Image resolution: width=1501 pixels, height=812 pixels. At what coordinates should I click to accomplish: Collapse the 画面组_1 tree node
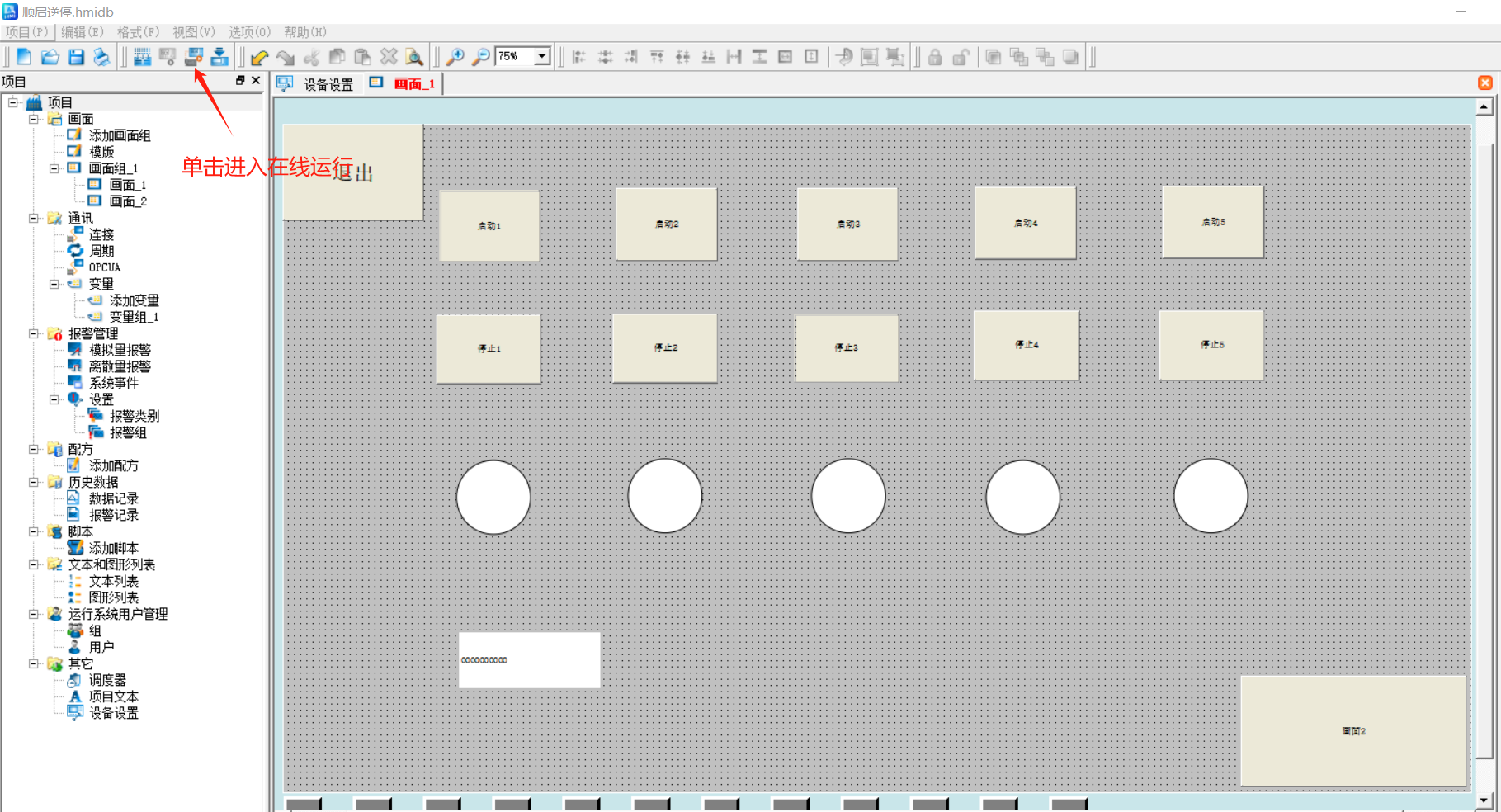pyautogui.click(x=54, y=168)
